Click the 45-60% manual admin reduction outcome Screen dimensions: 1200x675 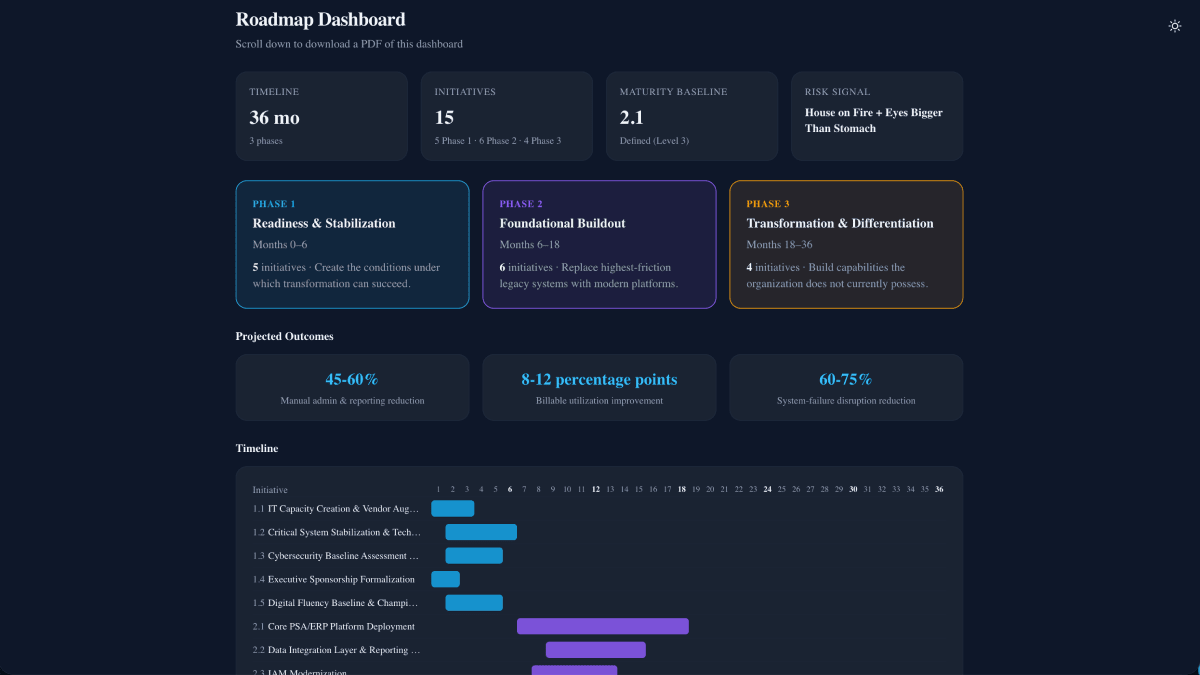[x=352, y=387]
